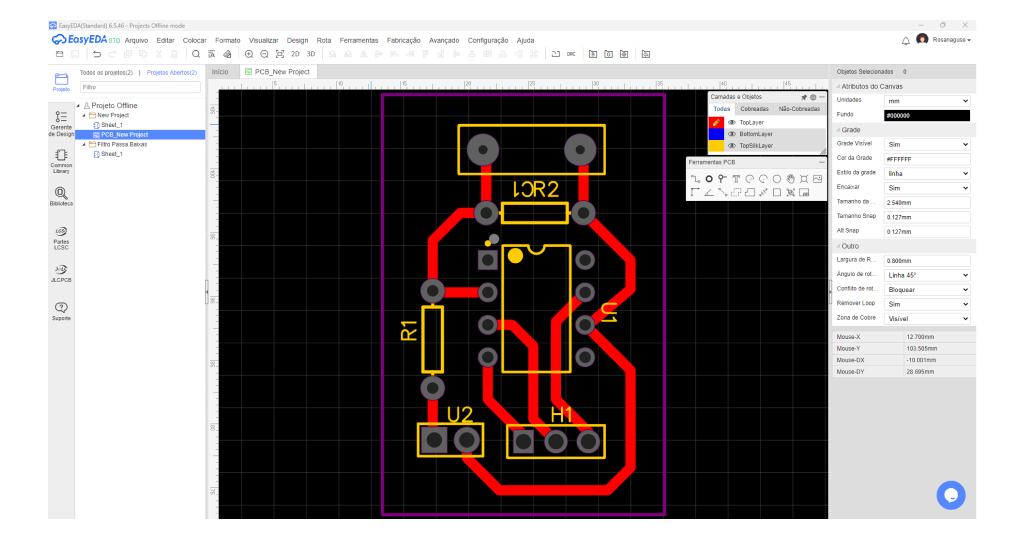Open Gerente de Design in left sidebar
Screen dimensions: 1024x538
tap(61, 123)
